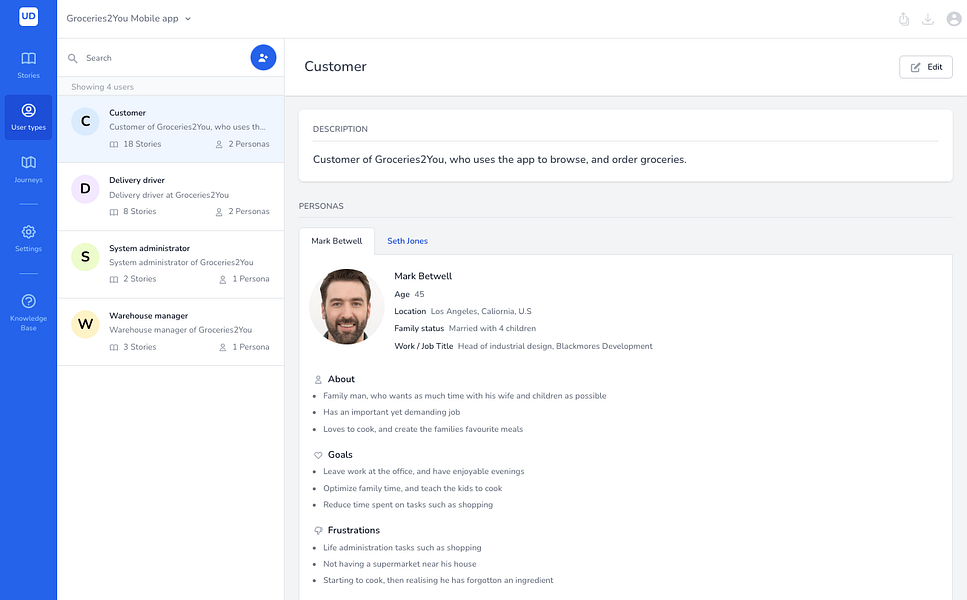Click the Edit button for Customer
Viewport: 967px width, 600px height.
click(x=925, y=66)
